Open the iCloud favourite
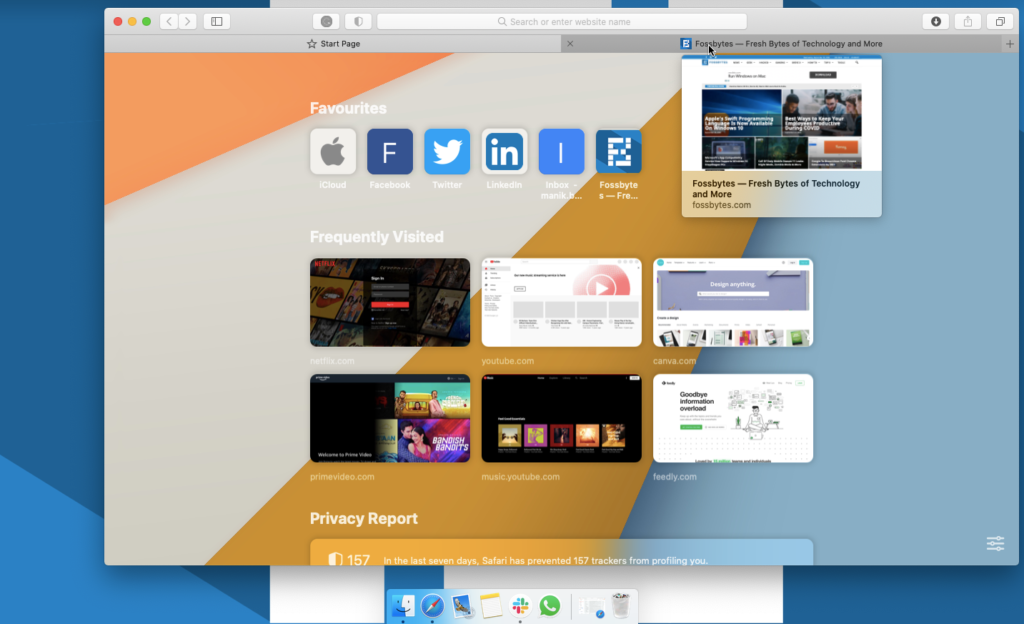1024x624 pixels. 333,151
